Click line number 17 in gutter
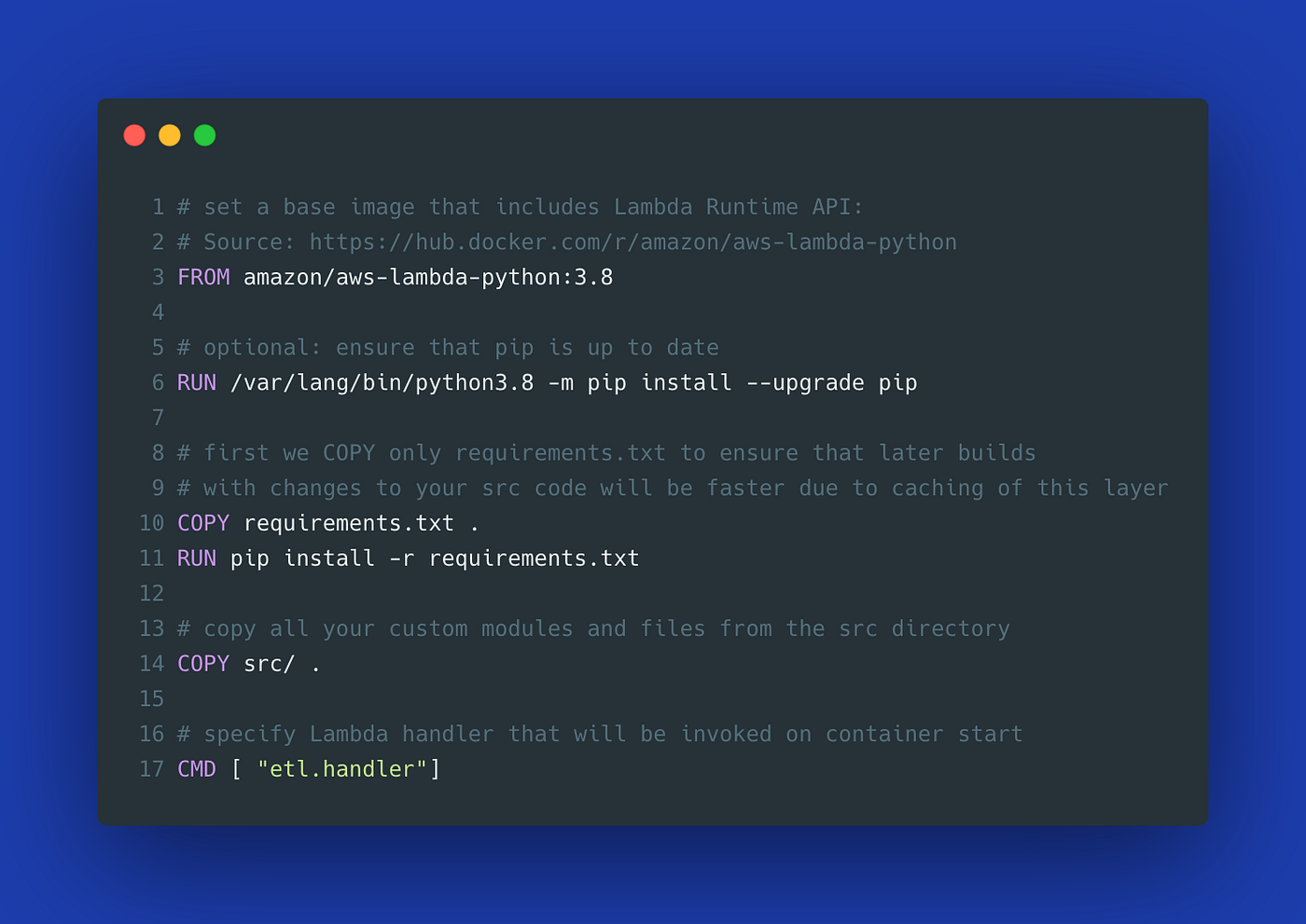 tap(151, 768)
